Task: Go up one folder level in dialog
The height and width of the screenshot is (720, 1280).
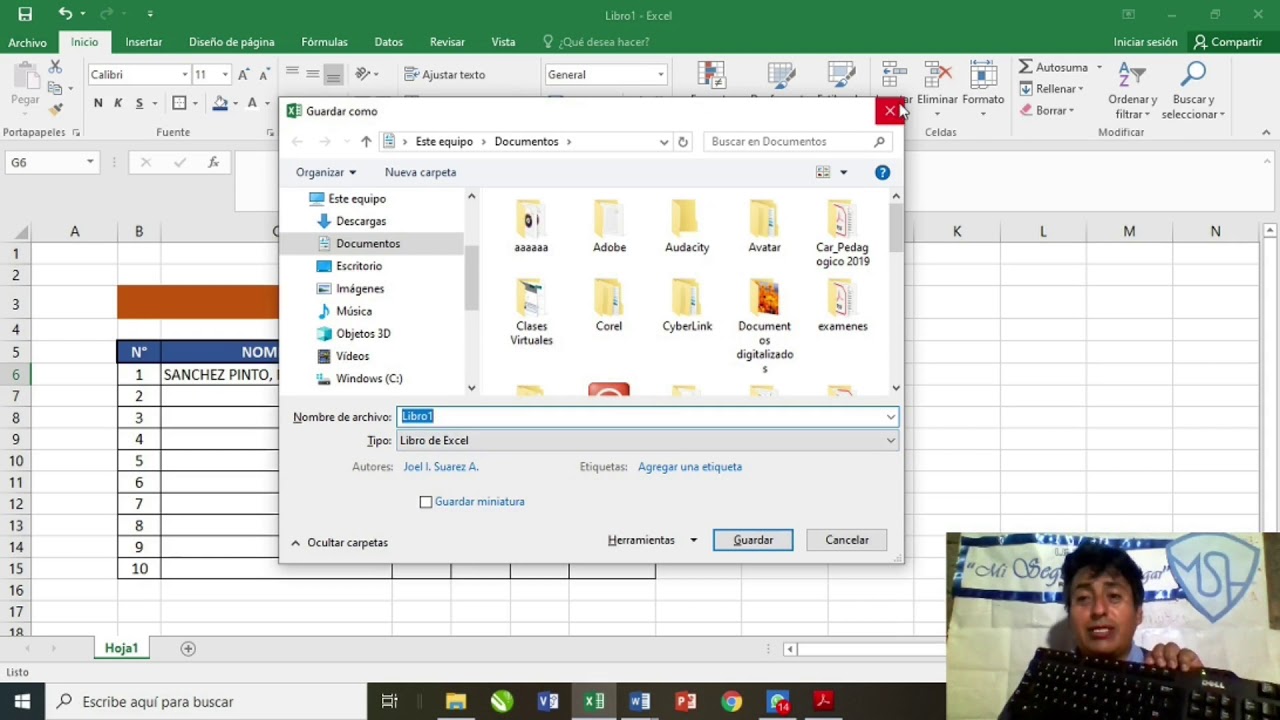Action: click(366, 142)
